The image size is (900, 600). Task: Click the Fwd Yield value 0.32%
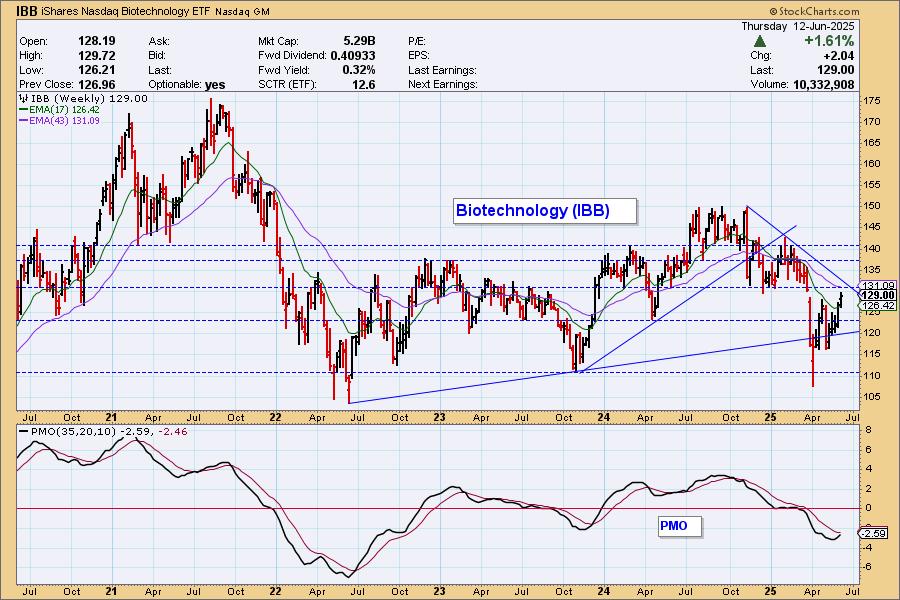click(359, 69)
